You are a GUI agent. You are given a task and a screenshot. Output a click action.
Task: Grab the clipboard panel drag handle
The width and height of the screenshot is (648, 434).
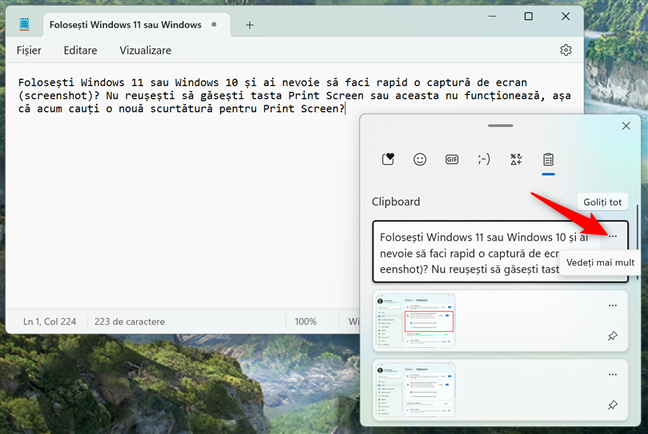tap(500, 126)
